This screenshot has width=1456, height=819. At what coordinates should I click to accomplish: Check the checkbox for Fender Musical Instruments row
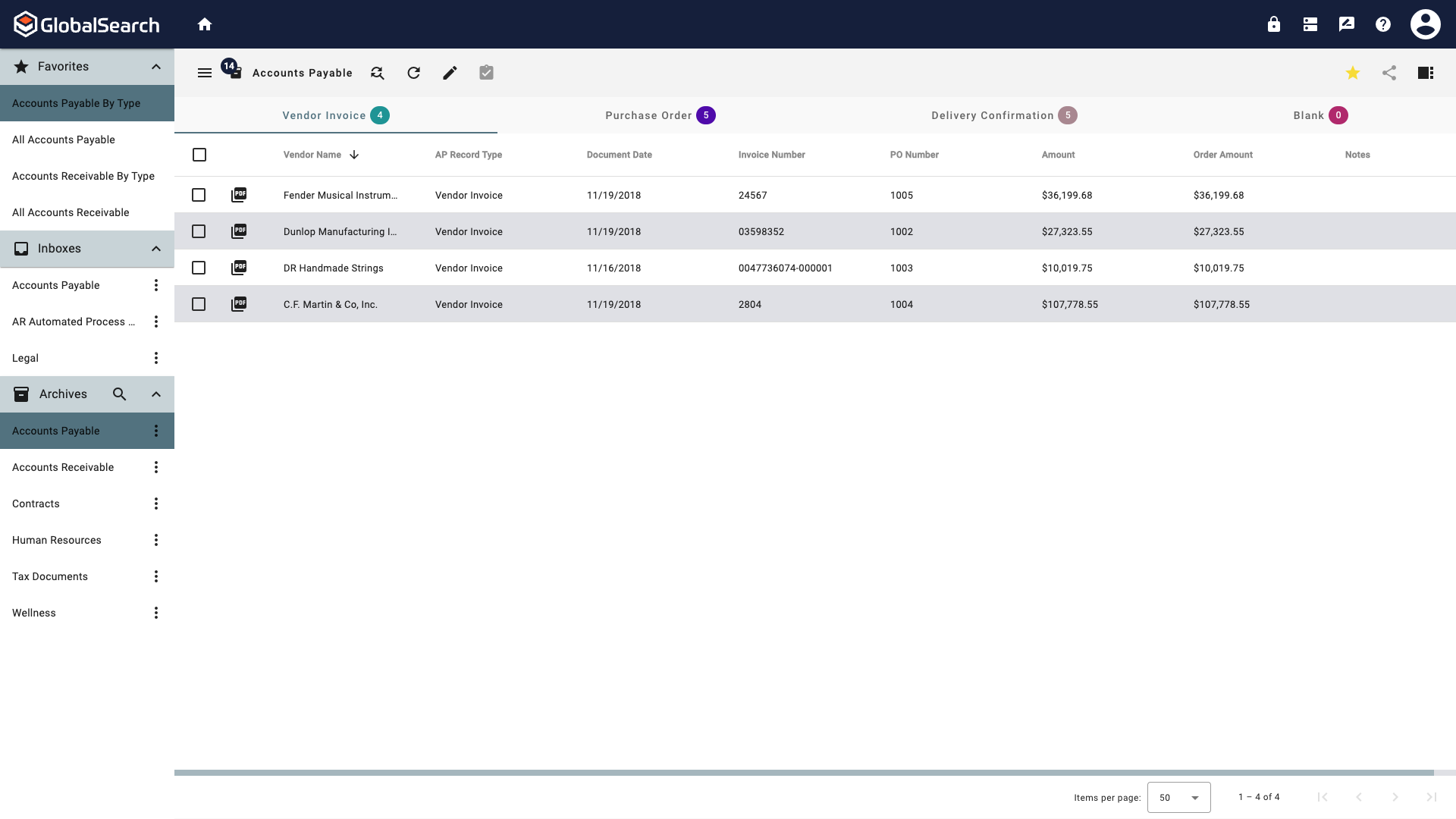click(199, 195)
